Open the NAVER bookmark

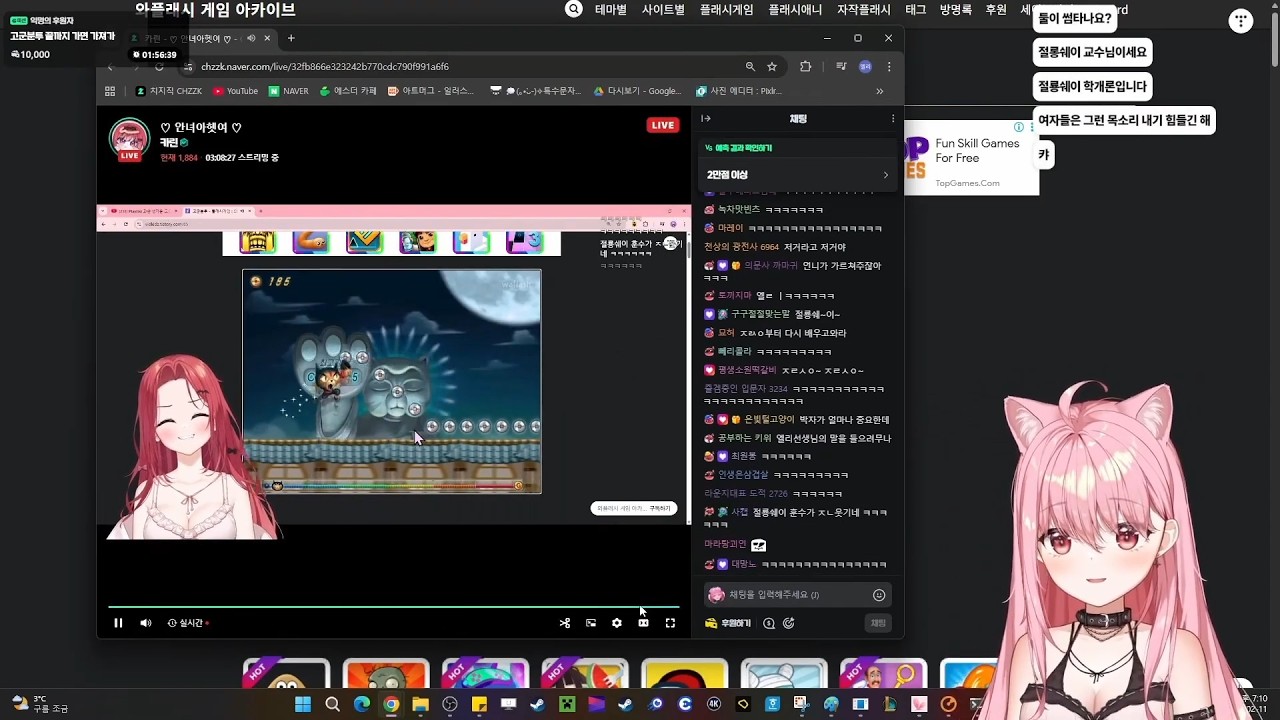pos(289,91)
